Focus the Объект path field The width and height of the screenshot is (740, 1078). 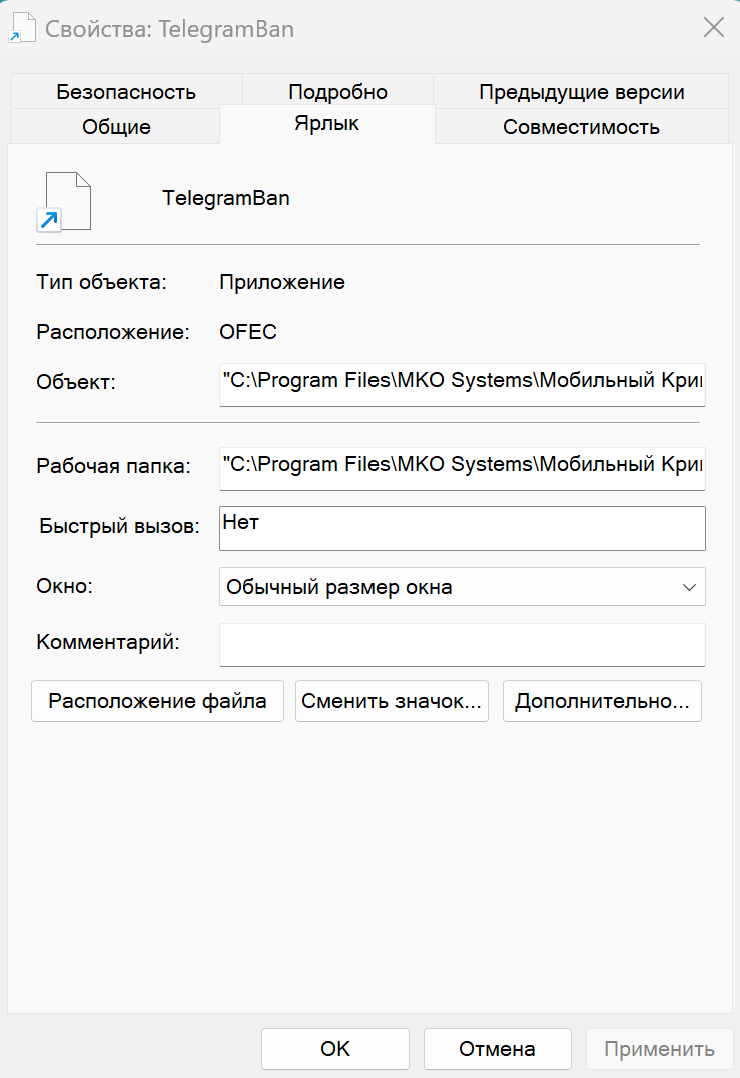pyautogui.click(x=462, y=384)
